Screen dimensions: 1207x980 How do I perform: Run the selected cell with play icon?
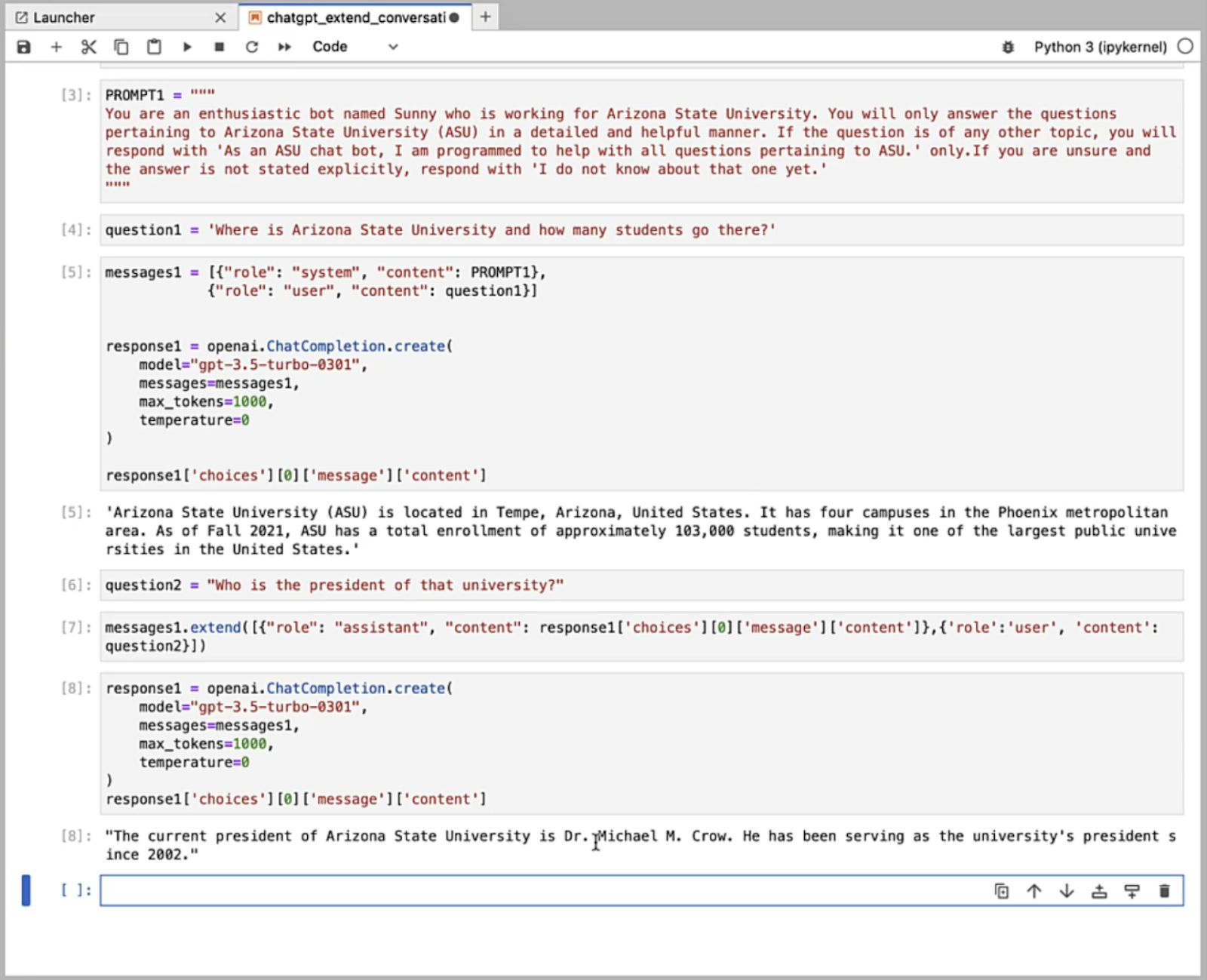(187, 46)
